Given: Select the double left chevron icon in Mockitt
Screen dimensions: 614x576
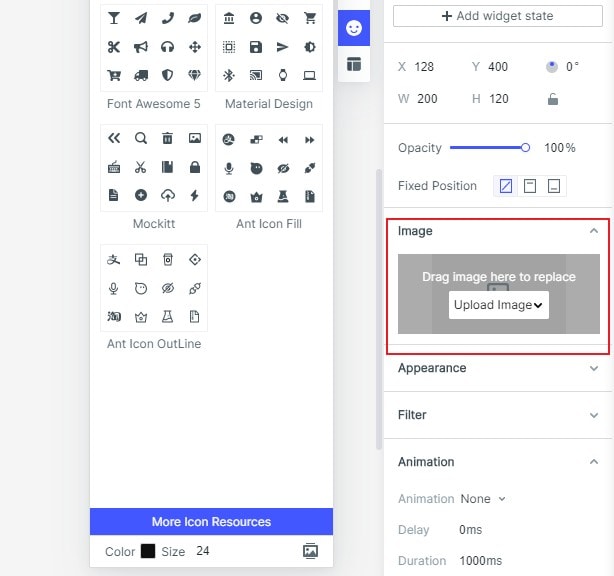Looking at the screenshot, I should click(114, 138).
